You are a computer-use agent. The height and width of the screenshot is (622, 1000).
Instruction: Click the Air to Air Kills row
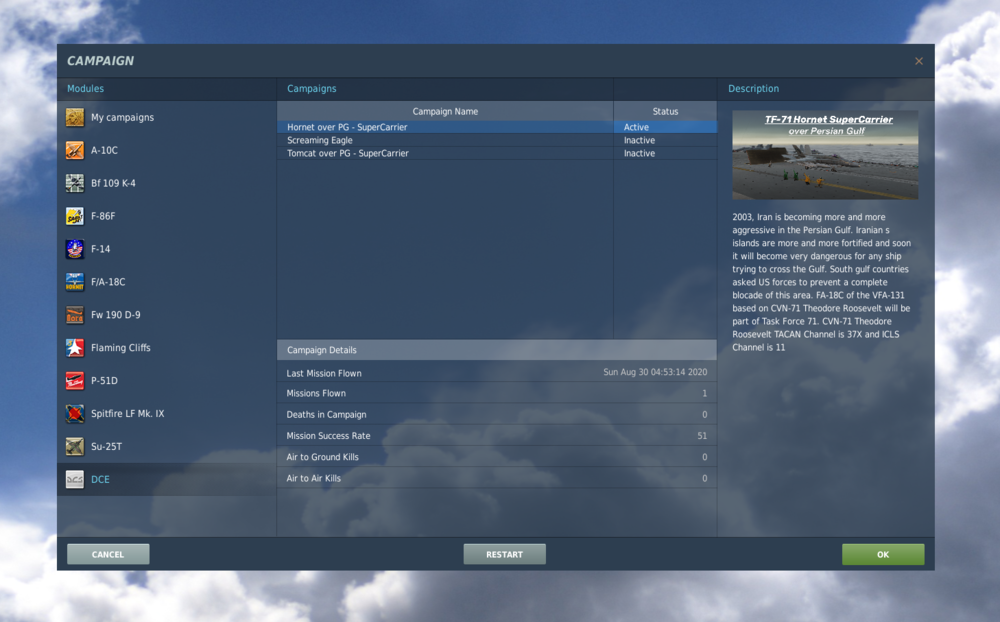click(x=497, y=478)
